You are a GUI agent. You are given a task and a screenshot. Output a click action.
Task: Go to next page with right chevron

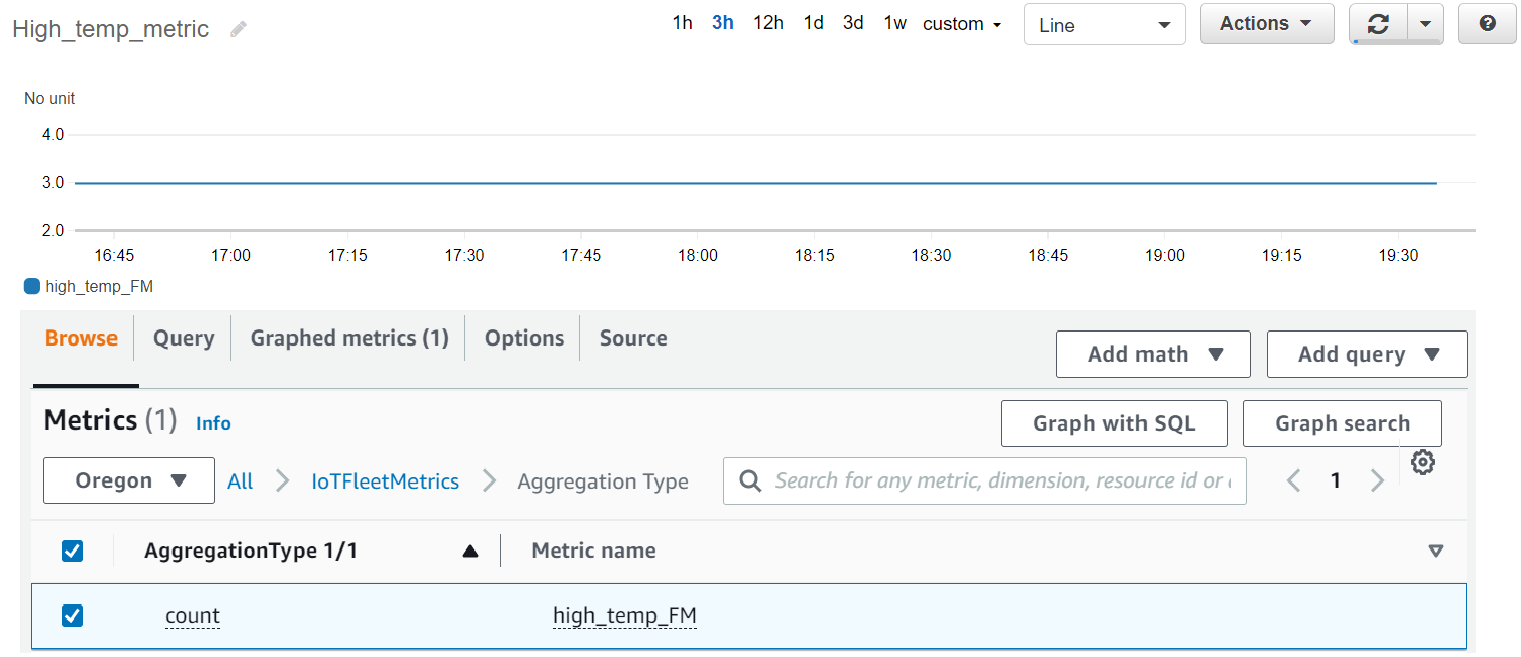[x=1378, y=481]
